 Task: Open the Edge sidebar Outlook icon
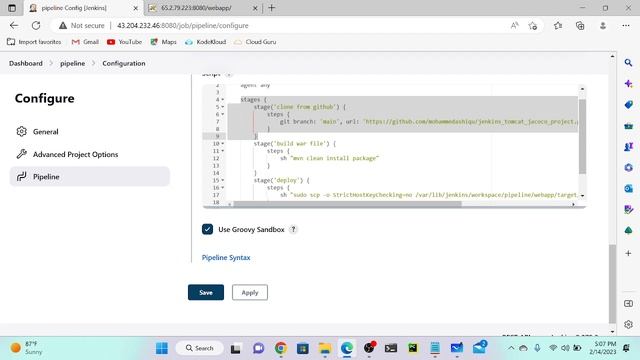point(629,189)
